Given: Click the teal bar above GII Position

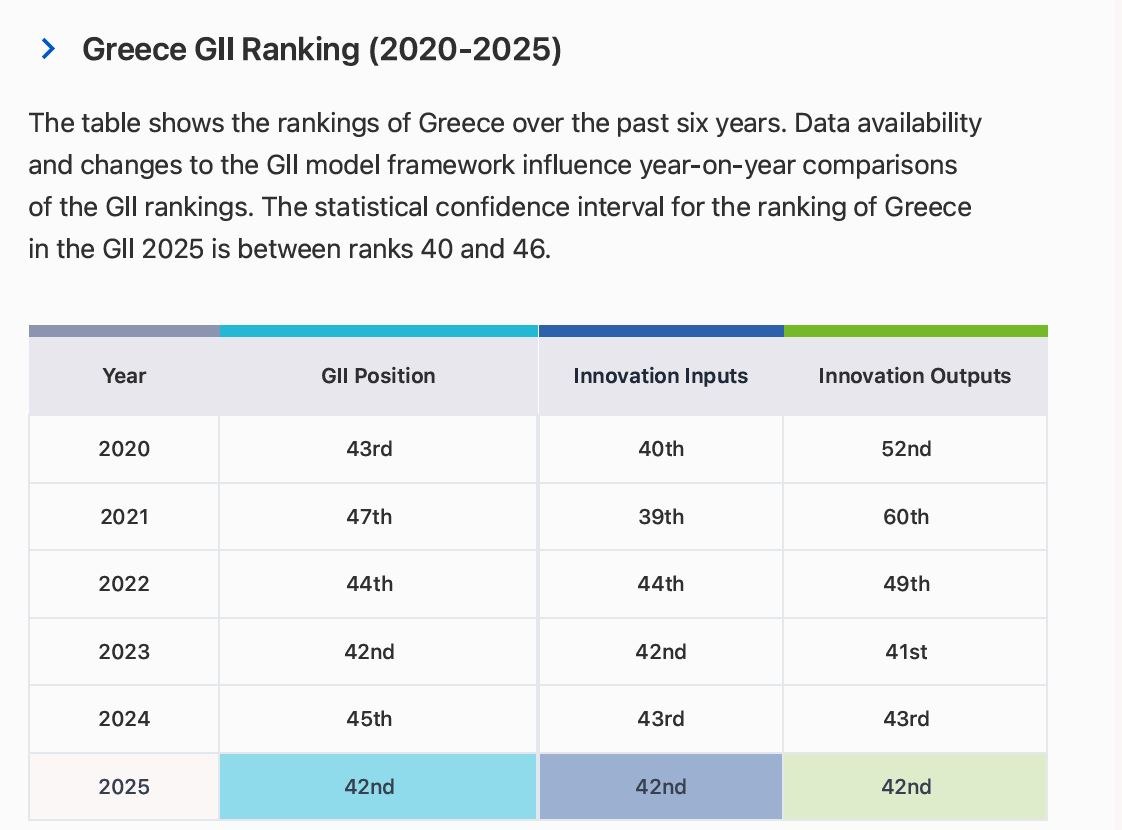Looking at the screenshot, I should [x=378, y=331].
